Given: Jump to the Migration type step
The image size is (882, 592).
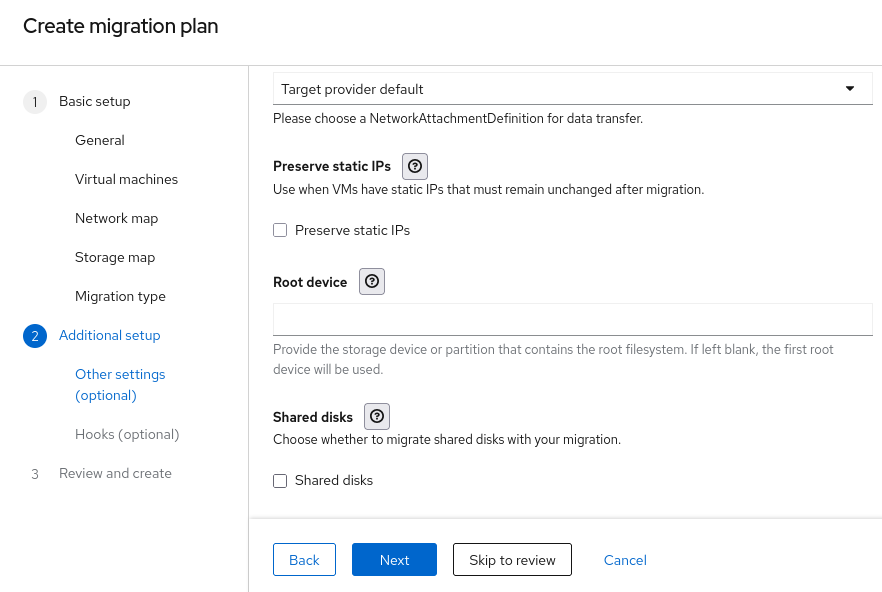Looking at the screenshot, I should pyautogui.click(x=120, y=297).
